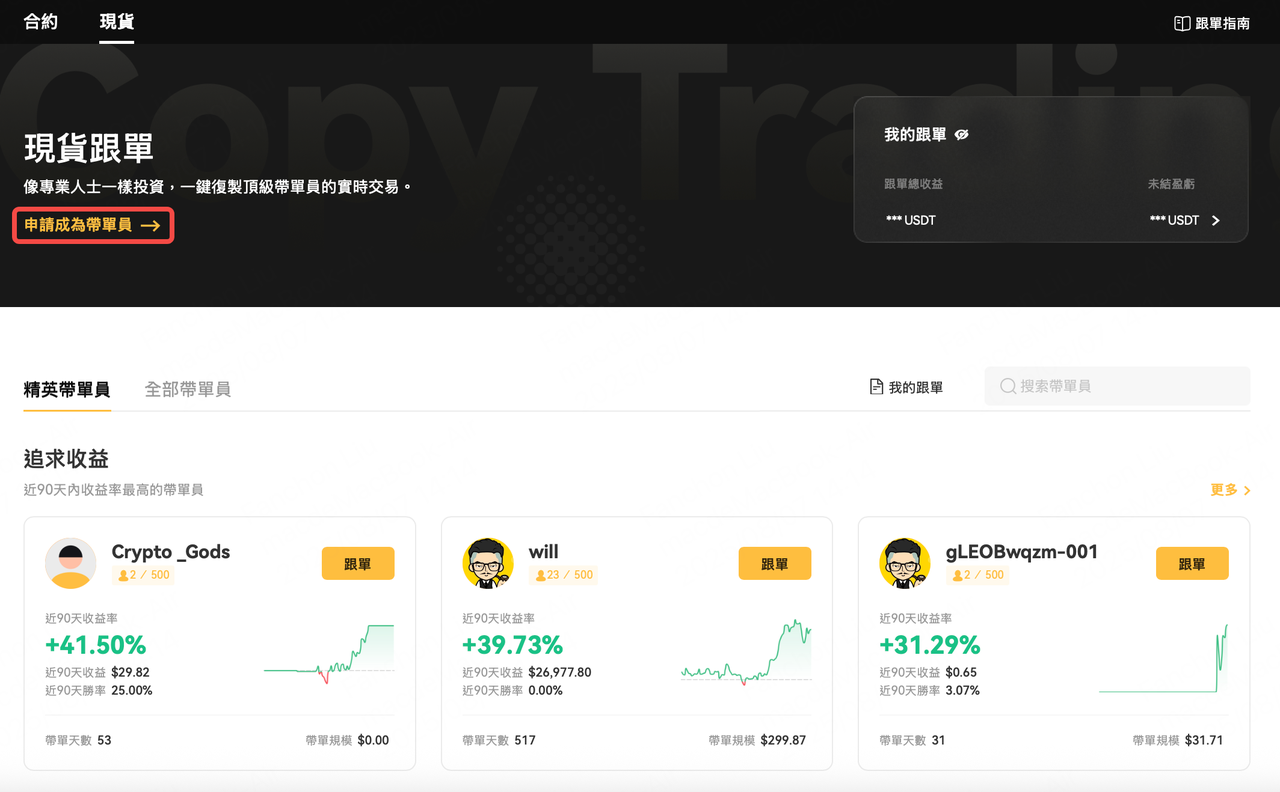Click 跟單 button for Crypto _Gods
This screenshot has width=1280, height=792.
pos(358,564)
